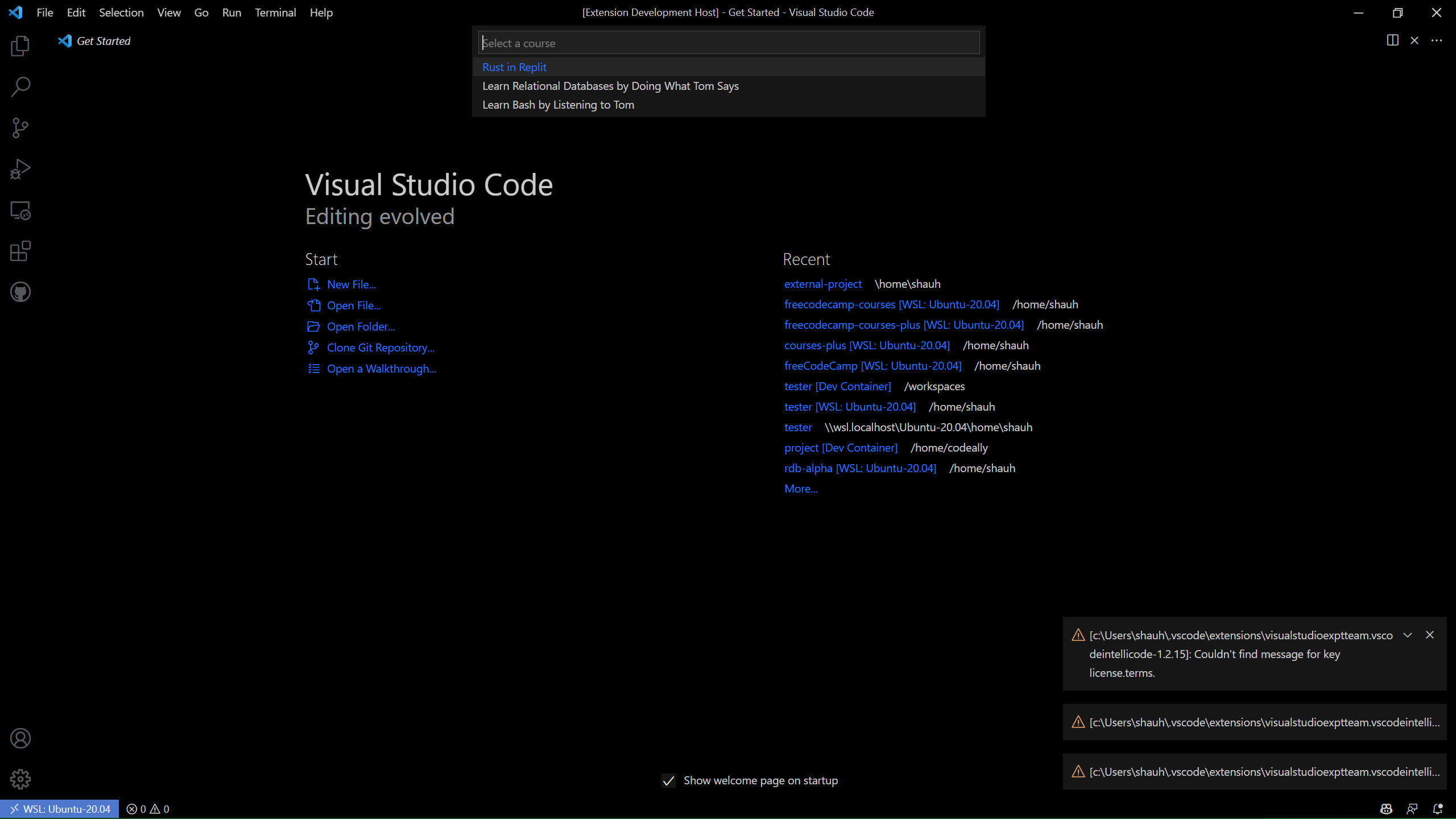The width and height of the screenshot is (1456, 819).
Task: Dismiss the license terms warning
Action: click(1430, 634)
